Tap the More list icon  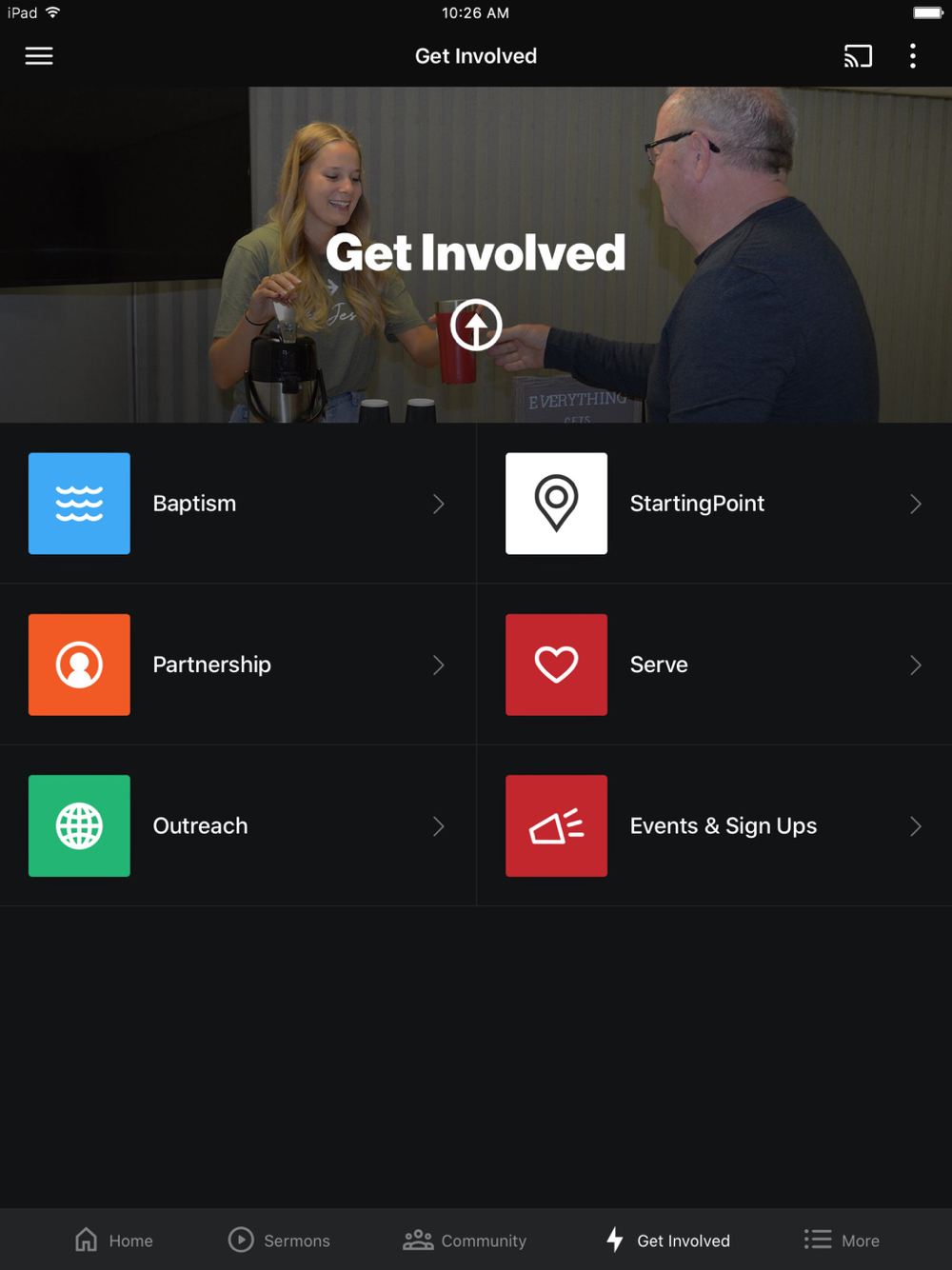818,1240
